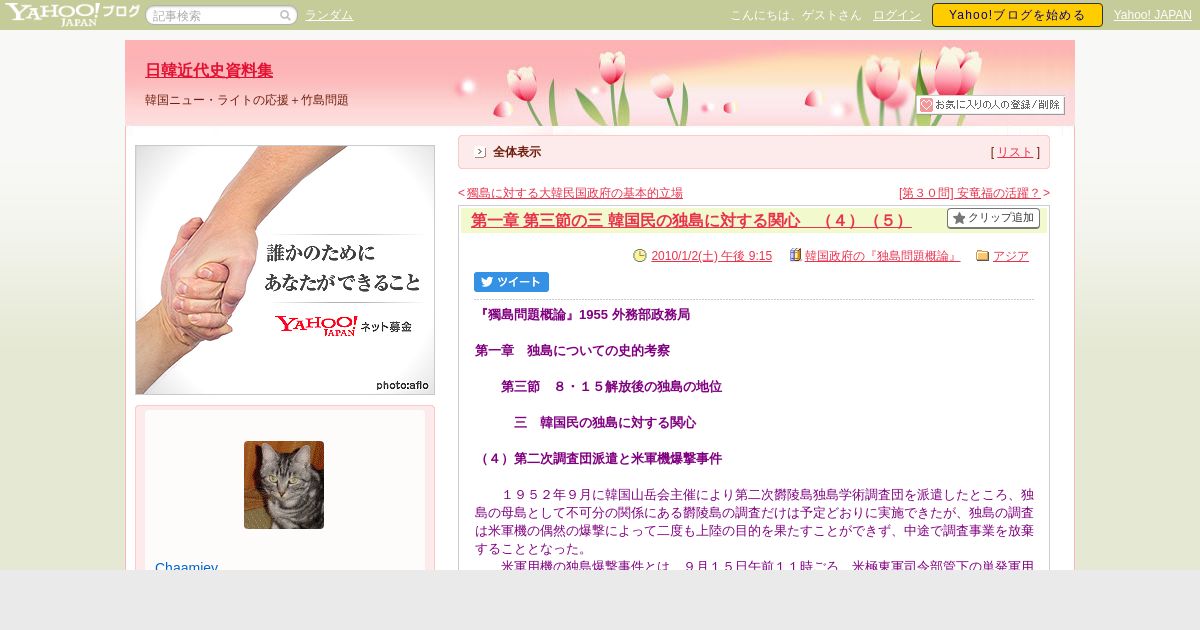Image resolution: width=1200 pixels, height=630 pixels.
Task: Go to next post [第３０問] 安竜福の活躍？
Action: [x=970, y=193]
